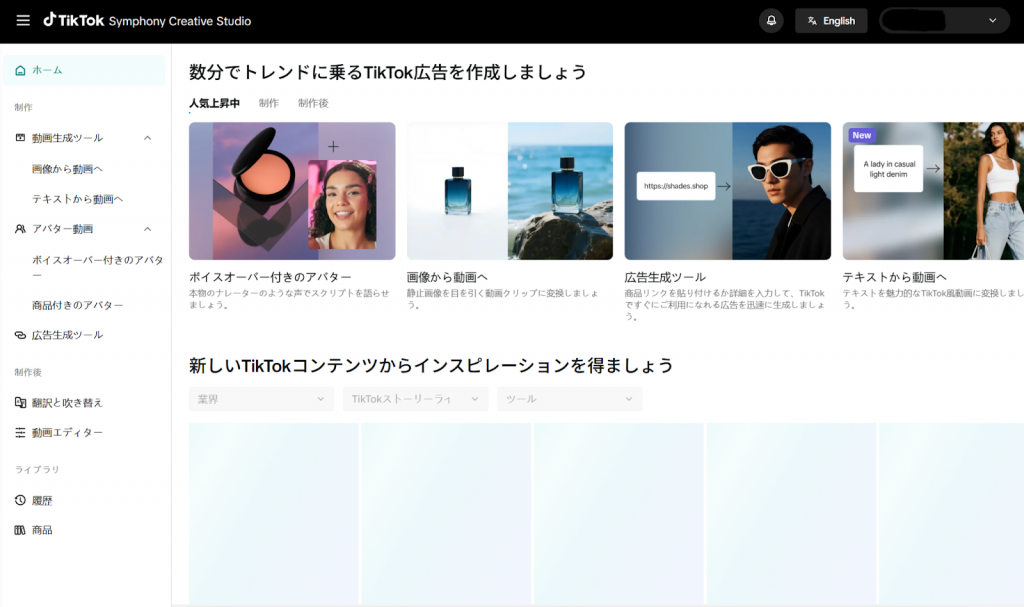Click the 商品 library icon
Image resolution: width=1024 pixels, height=607 pixels.
coord(21,530)
